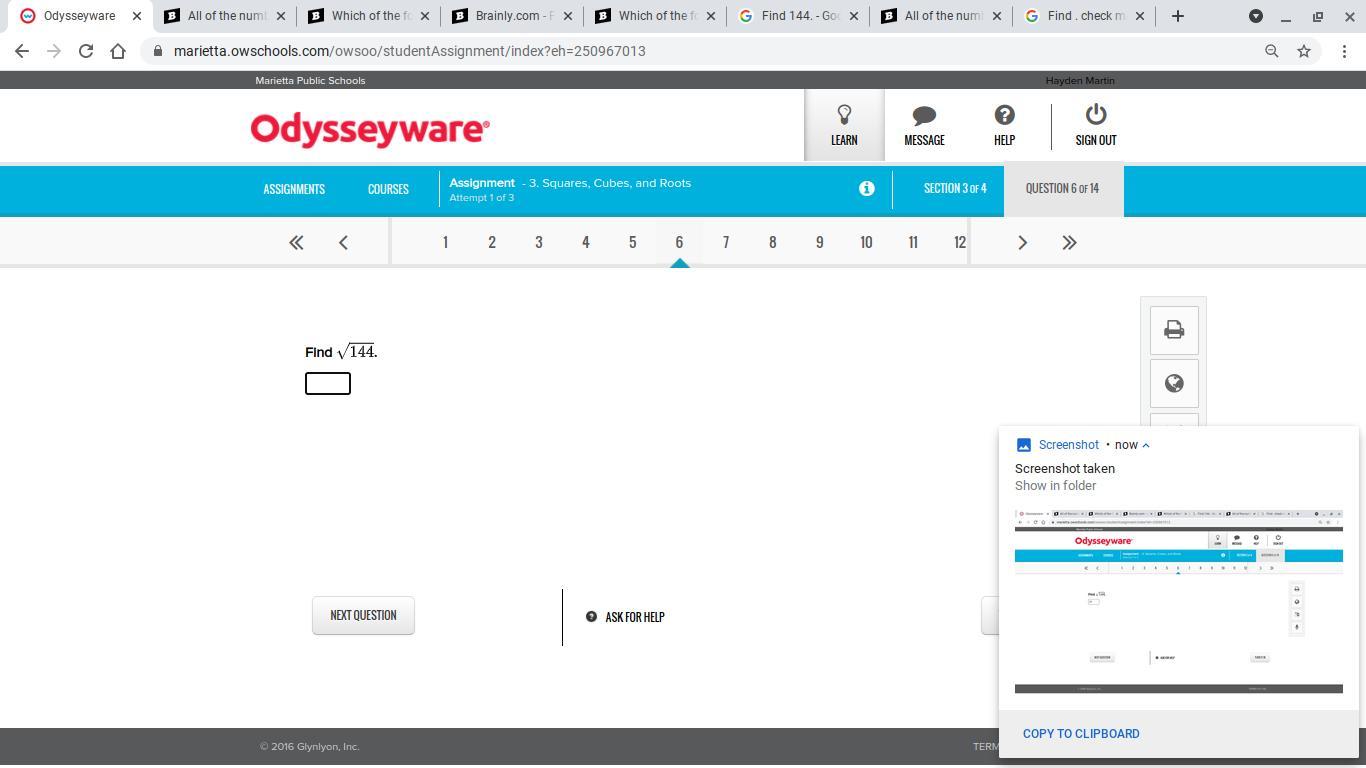Collapse the Screenshot notification chevron
Viewport: 1366px width, 768px height.
coord(1146,445)
